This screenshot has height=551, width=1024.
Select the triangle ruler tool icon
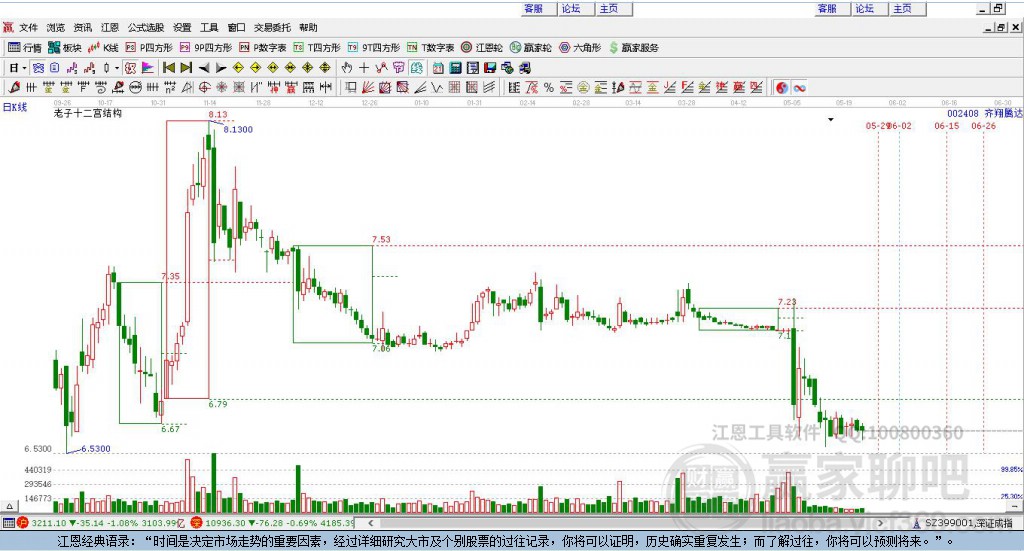[x=187, y=87]
